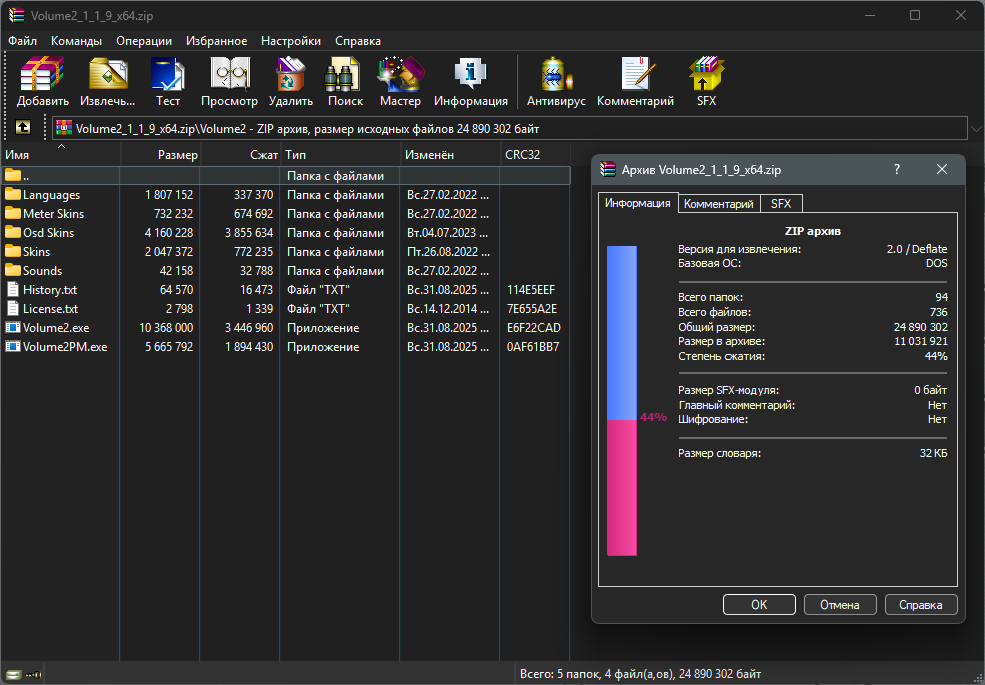Select the Volume2PM.exe file name
The height and width of the screenshot is (685, 985).
click(x=65, y=347)
